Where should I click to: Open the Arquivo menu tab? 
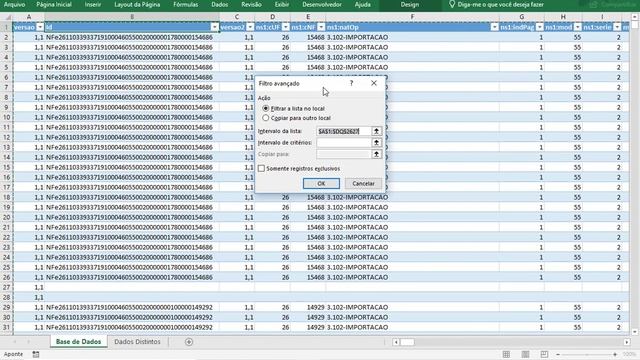tap(14, 4)
